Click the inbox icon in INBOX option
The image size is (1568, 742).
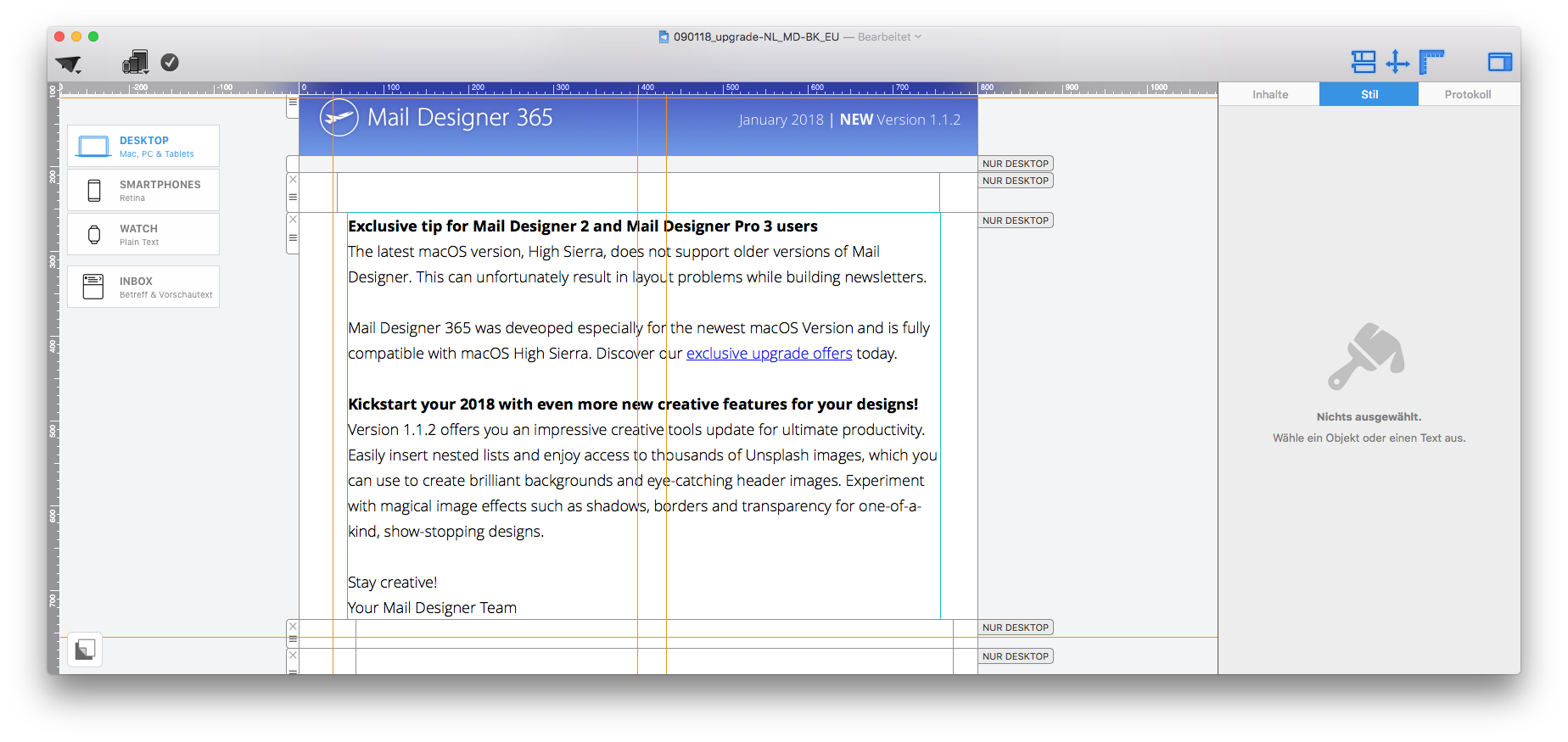pyautogui.click(x=93, y=287)
